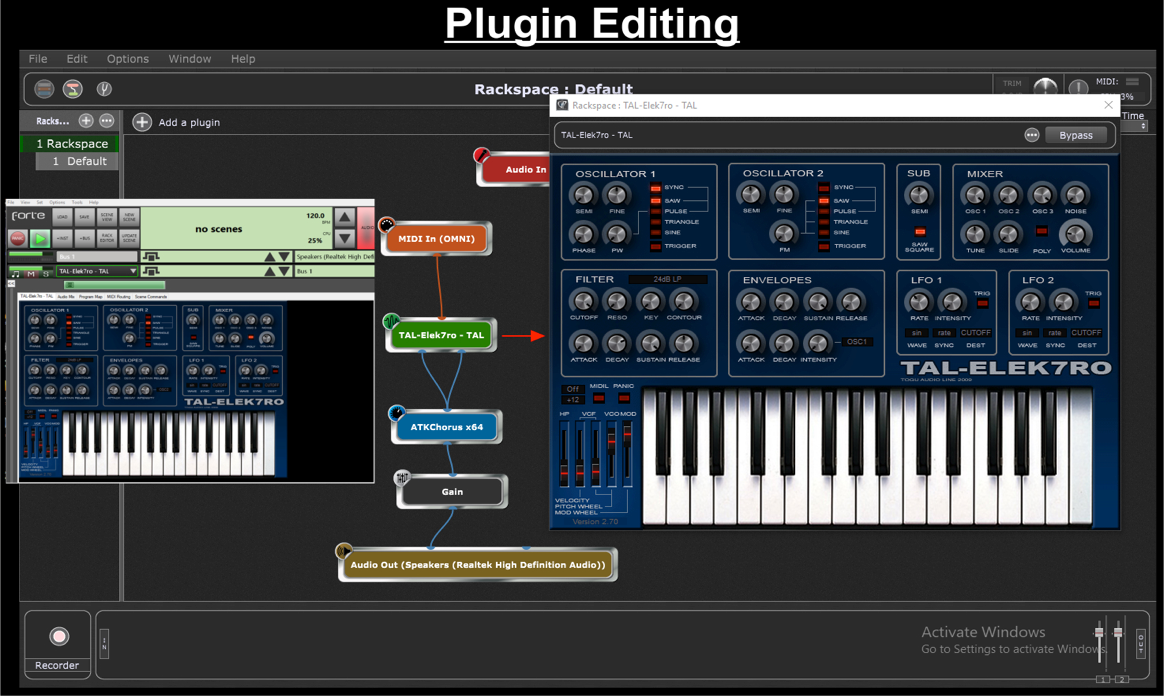Open the filter type 24dB LP selector
1164x696 pixels.
click(667, 279)
